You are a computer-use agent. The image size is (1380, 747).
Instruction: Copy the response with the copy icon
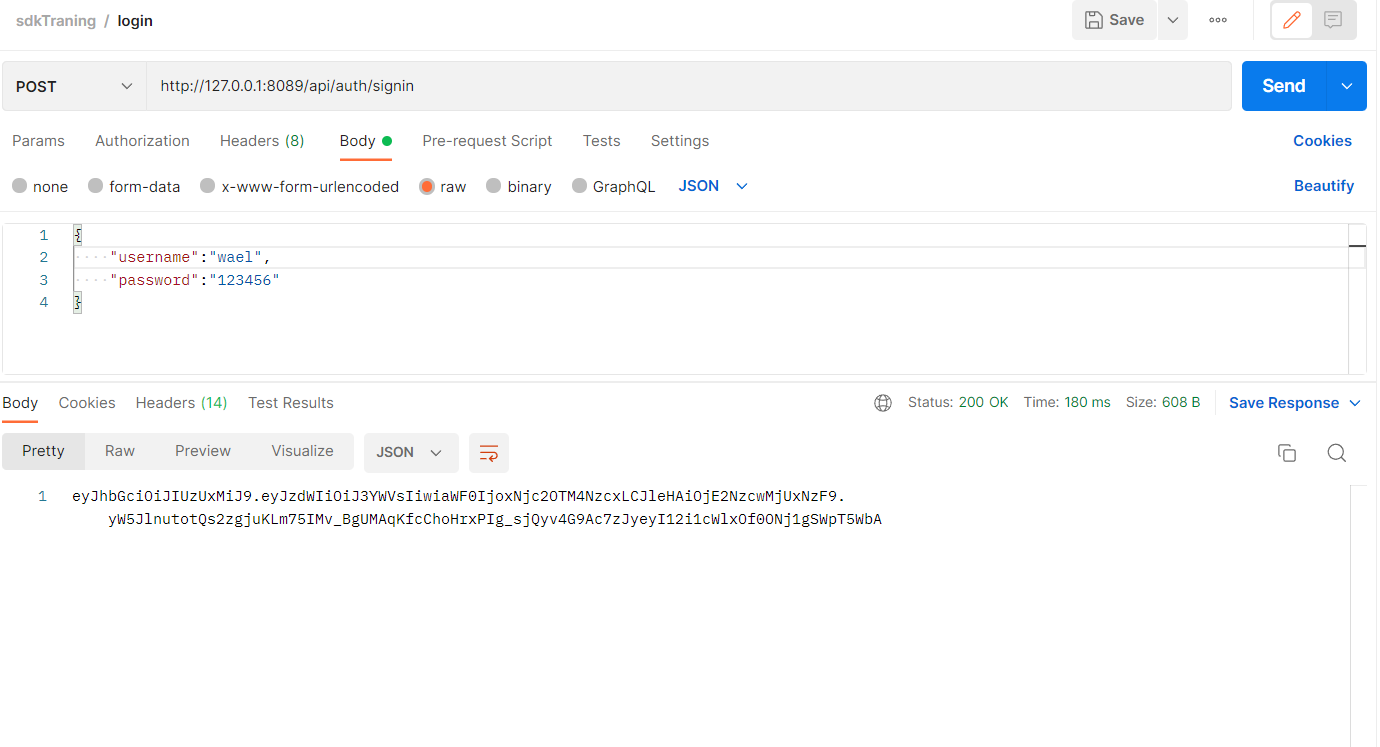(x=1287, y=453)
